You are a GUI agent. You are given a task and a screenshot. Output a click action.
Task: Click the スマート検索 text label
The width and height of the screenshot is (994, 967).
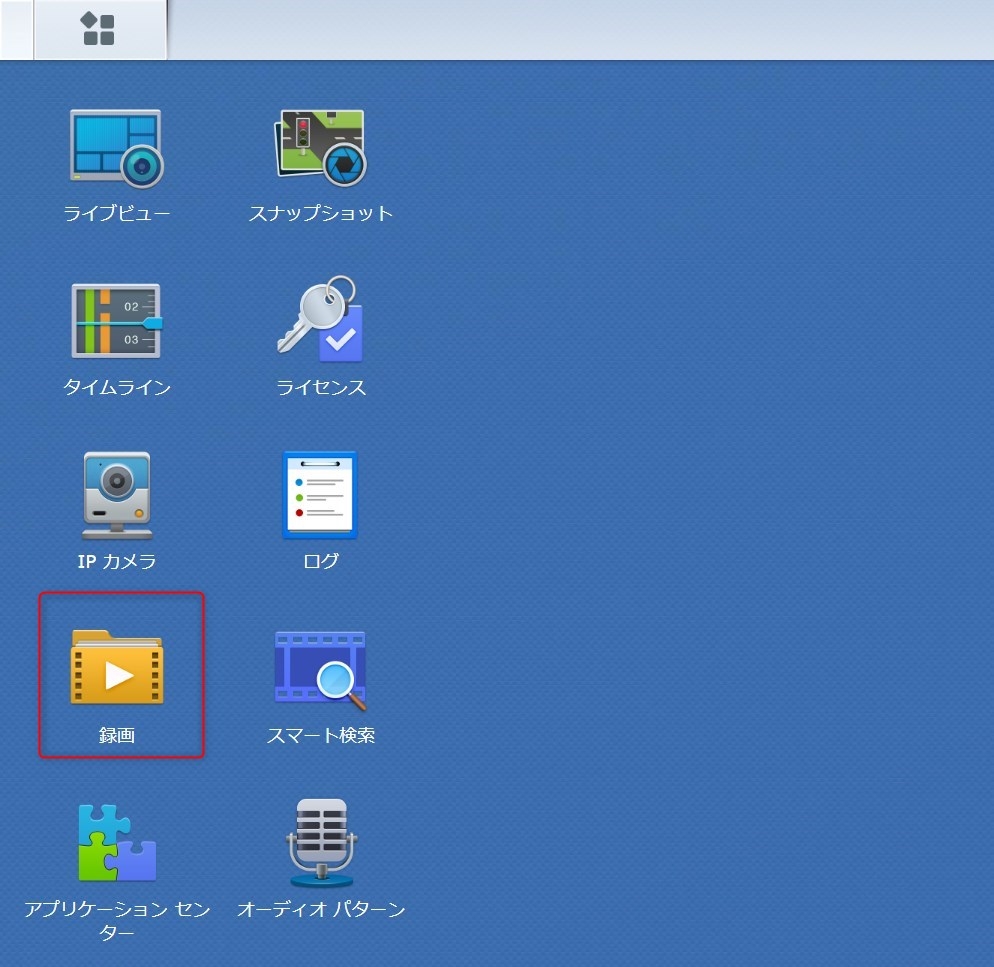click(320, 736)
